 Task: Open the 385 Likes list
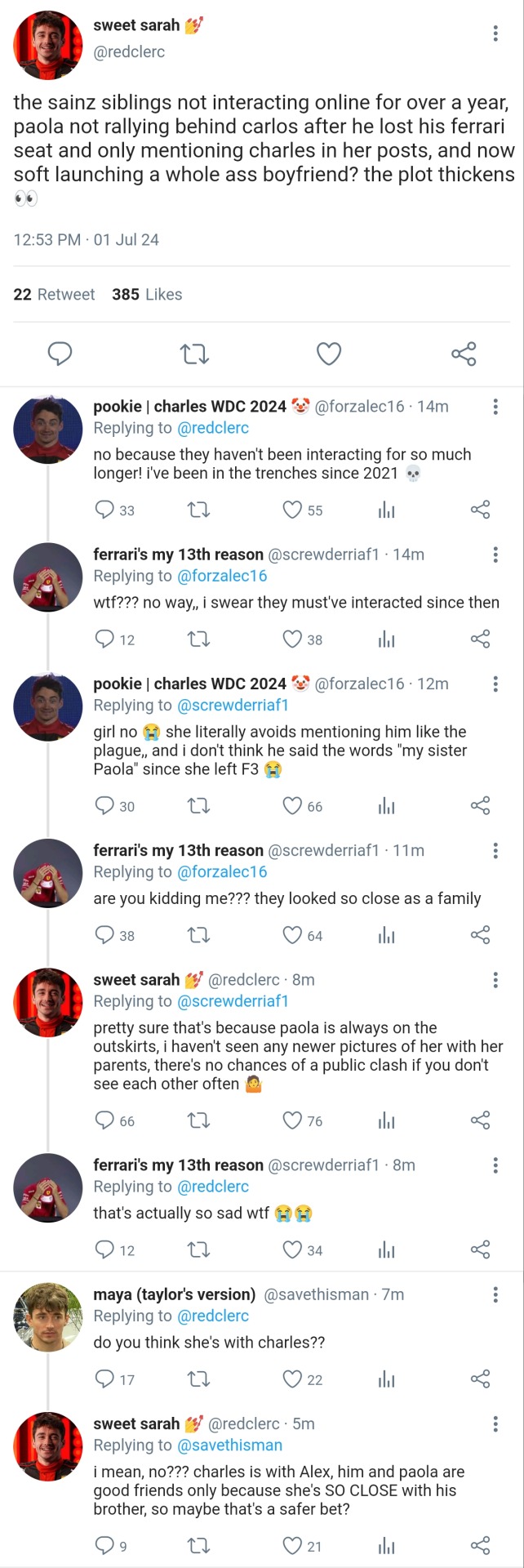pyautogui.click(x=147, y=294)
